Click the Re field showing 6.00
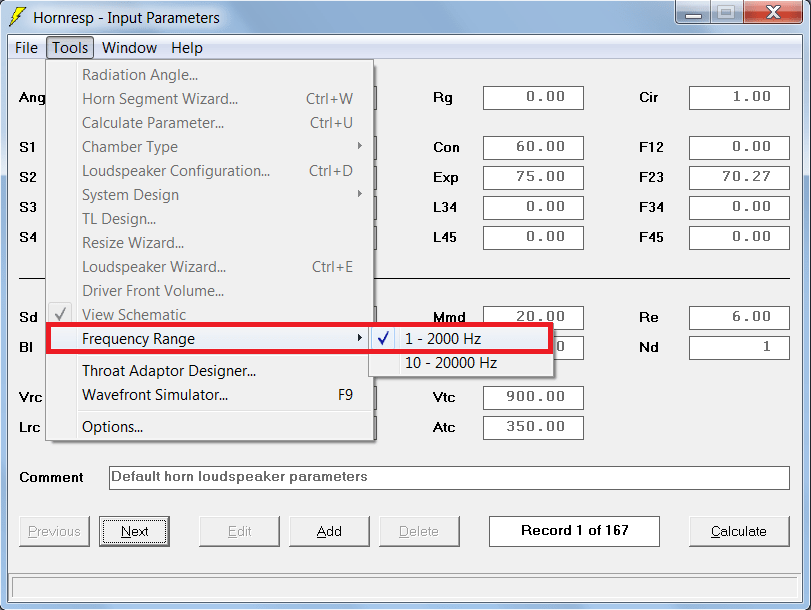Image resolution: width=811 pixels, height=610 pixels. click(x=739, y=317)
